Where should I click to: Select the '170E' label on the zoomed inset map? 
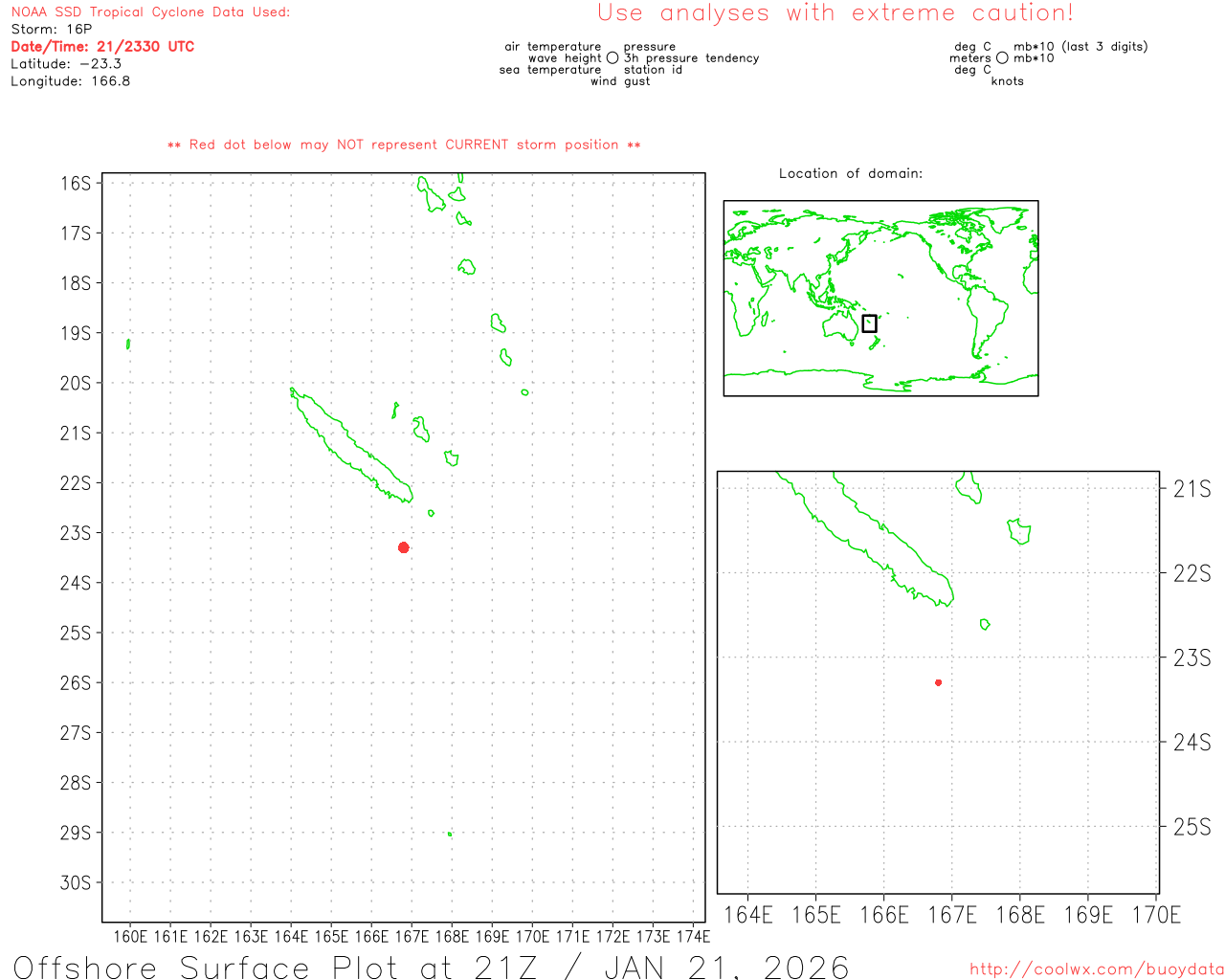point(1156,915)
